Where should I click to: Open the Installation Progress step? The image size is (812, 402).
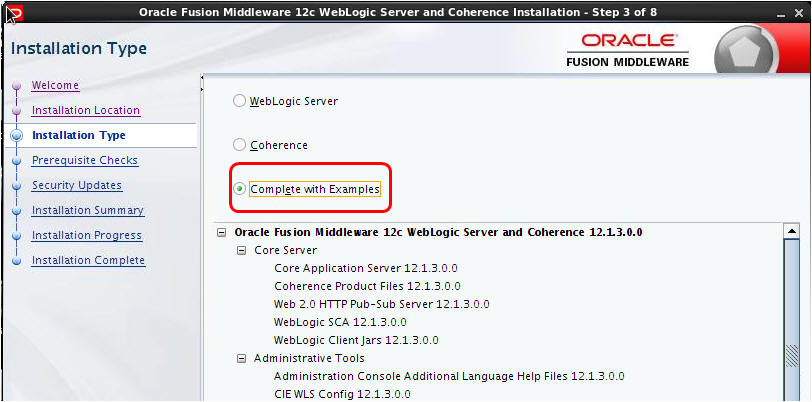point(87,235)
